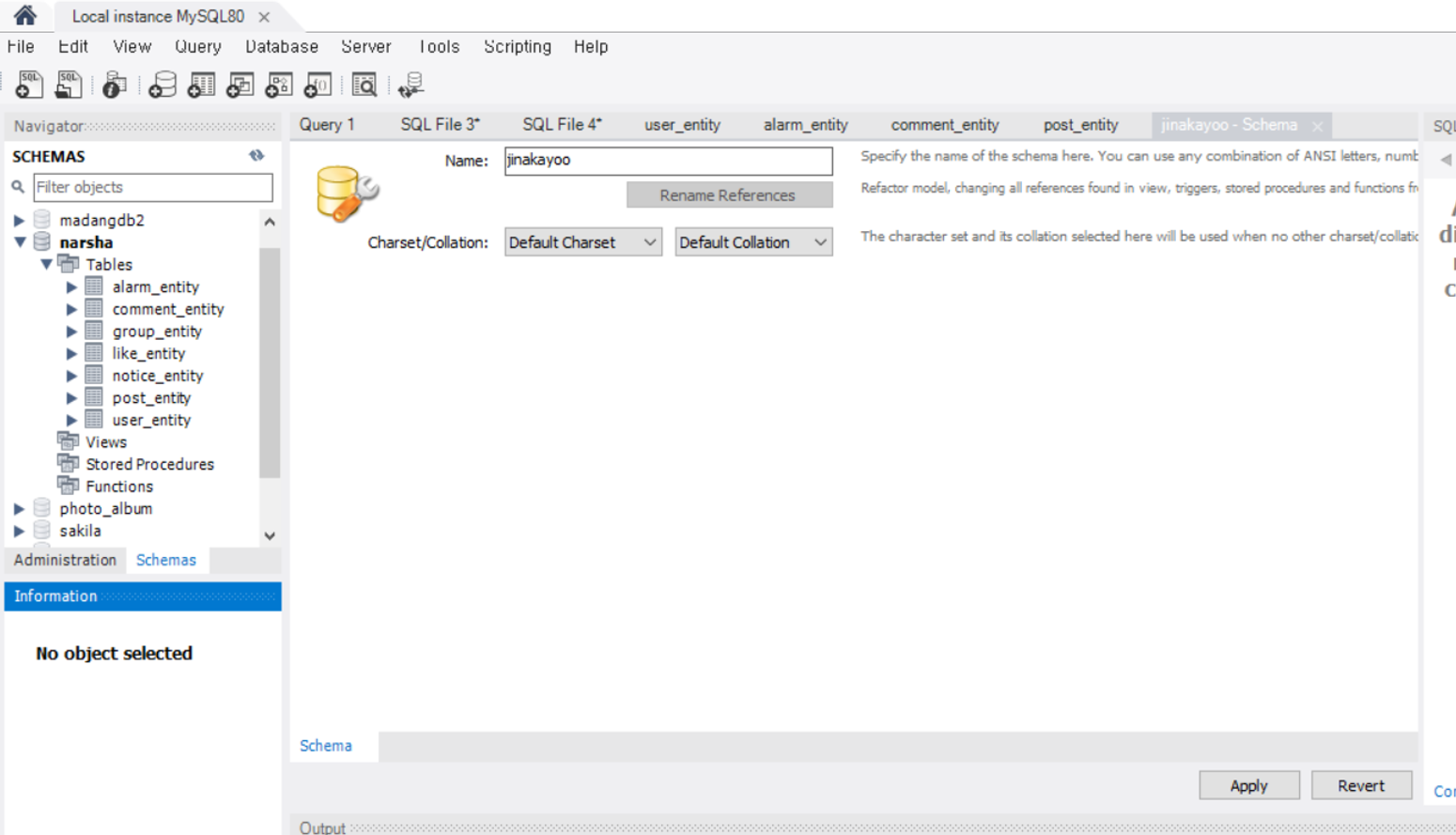The image size is (1456, 835).
Task: Click the Apply button
Action: [x=1249, y=785]
